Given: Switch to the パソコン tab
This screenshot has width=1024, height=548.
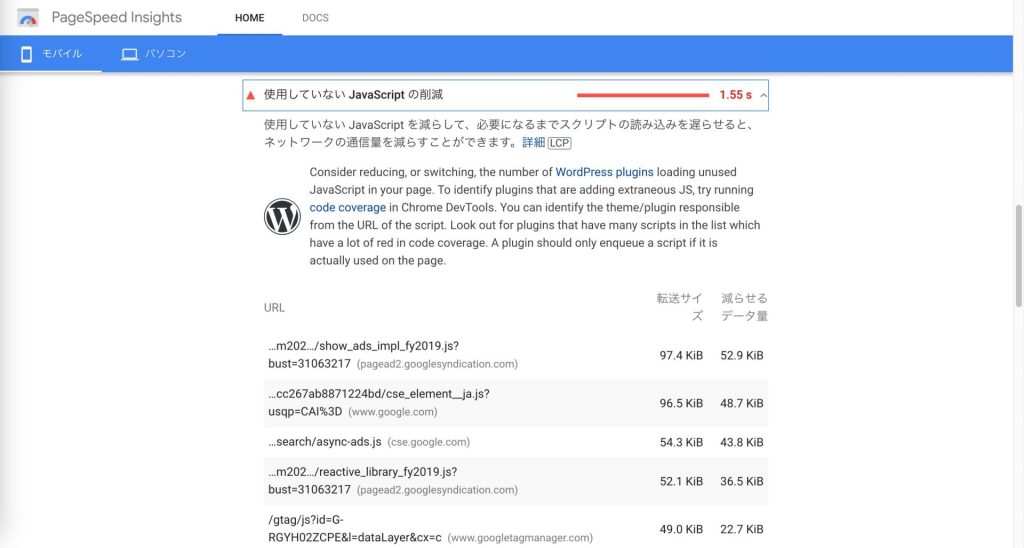Looking at the screenshot, I should click(x=153, y=54).
